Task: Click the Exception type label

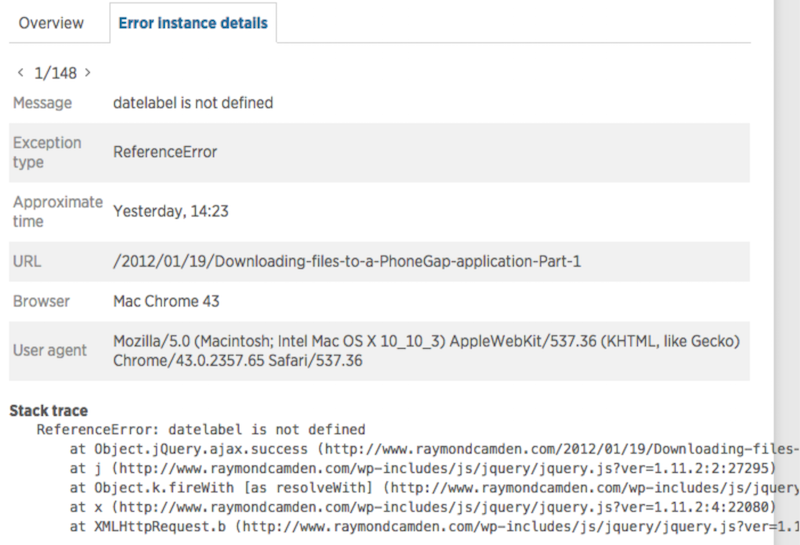Action: [47, 152]
